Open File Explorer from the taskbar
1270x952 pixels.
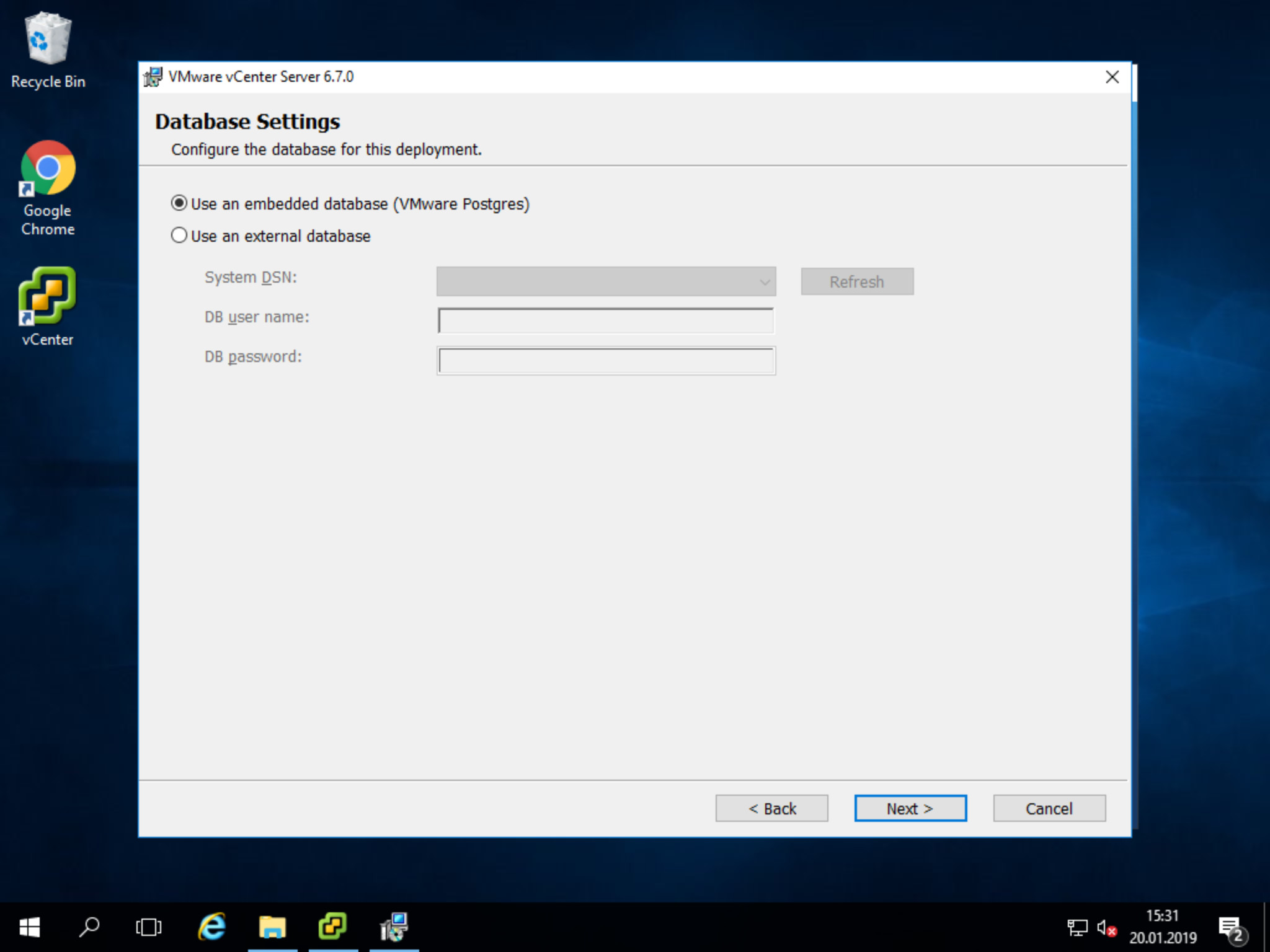tap(272, 927)
